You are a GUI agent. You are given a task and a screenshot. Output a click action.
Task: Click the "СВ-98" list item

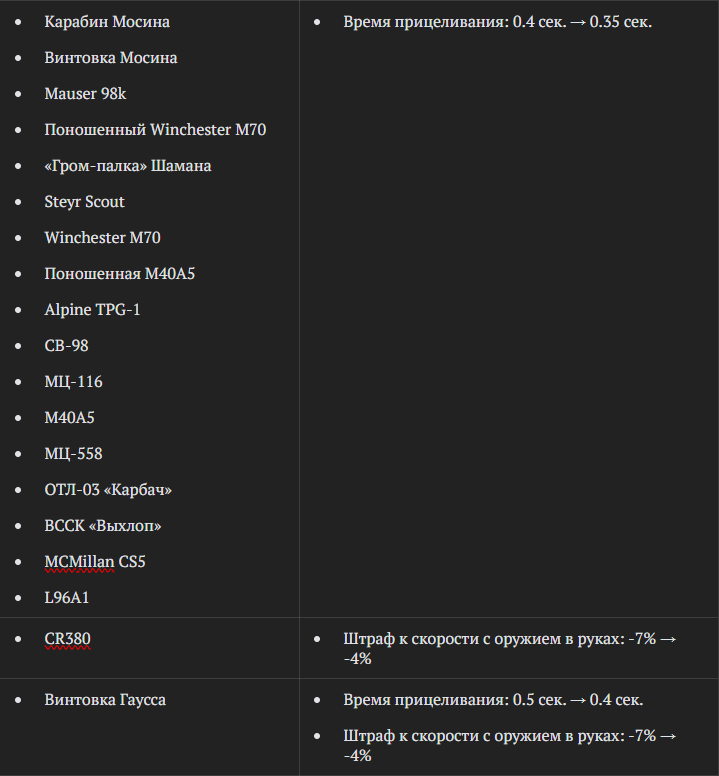coord(66,345)
